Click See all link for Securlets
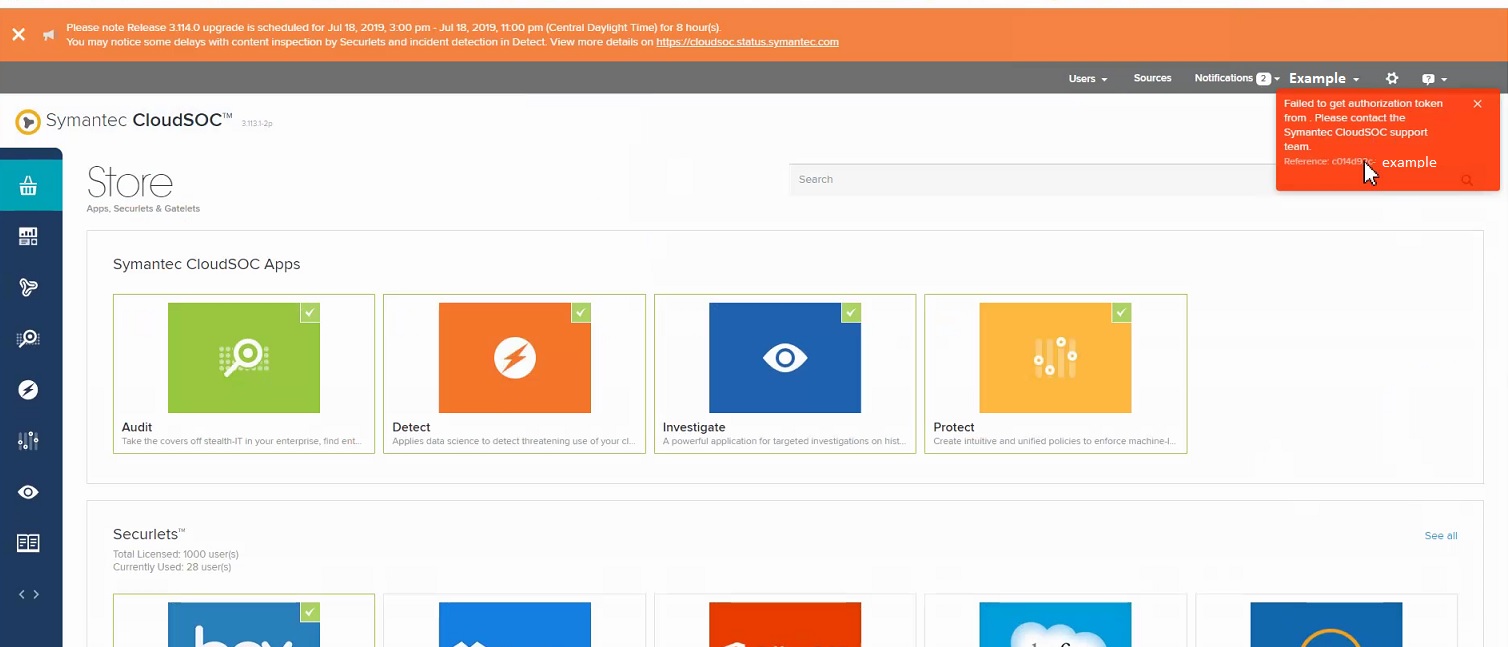The height and width of the screenshot is (647, 1508). tap(1440, 536)
